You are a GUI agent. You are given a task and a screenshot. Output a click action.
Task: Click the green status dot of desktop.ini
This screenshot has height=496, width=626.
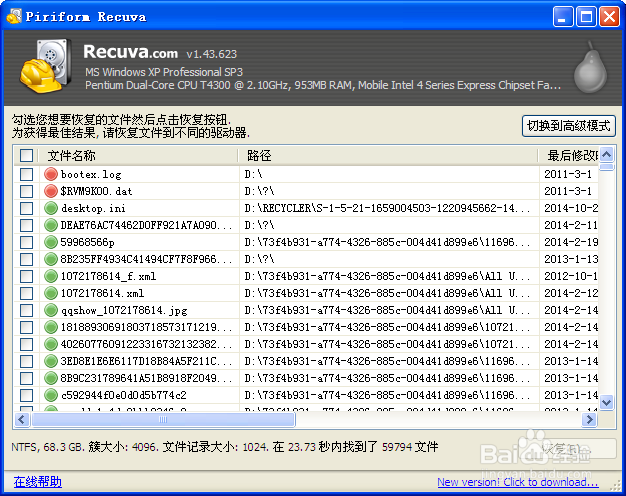(51, 208)
